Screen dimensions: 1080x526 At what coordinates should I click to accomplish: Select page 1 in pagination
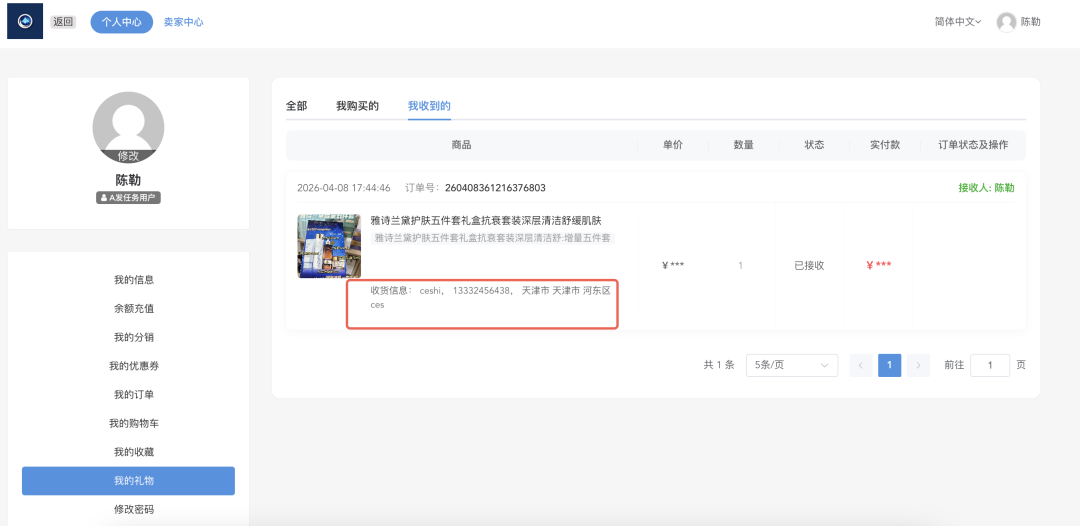(889, 366)
